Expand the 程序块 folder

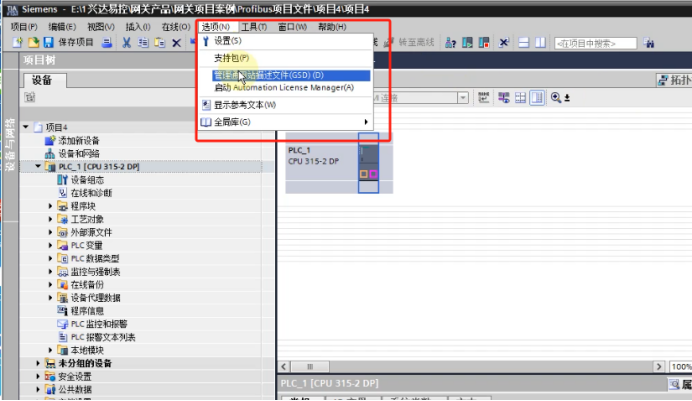click(50, 206)
